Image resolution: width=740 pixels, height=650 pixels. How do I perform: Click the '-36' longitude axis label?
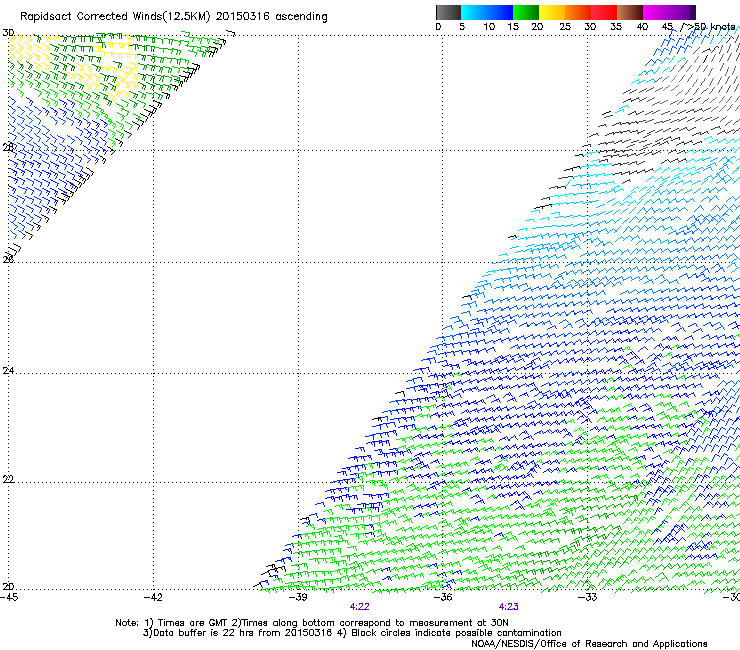443,597
